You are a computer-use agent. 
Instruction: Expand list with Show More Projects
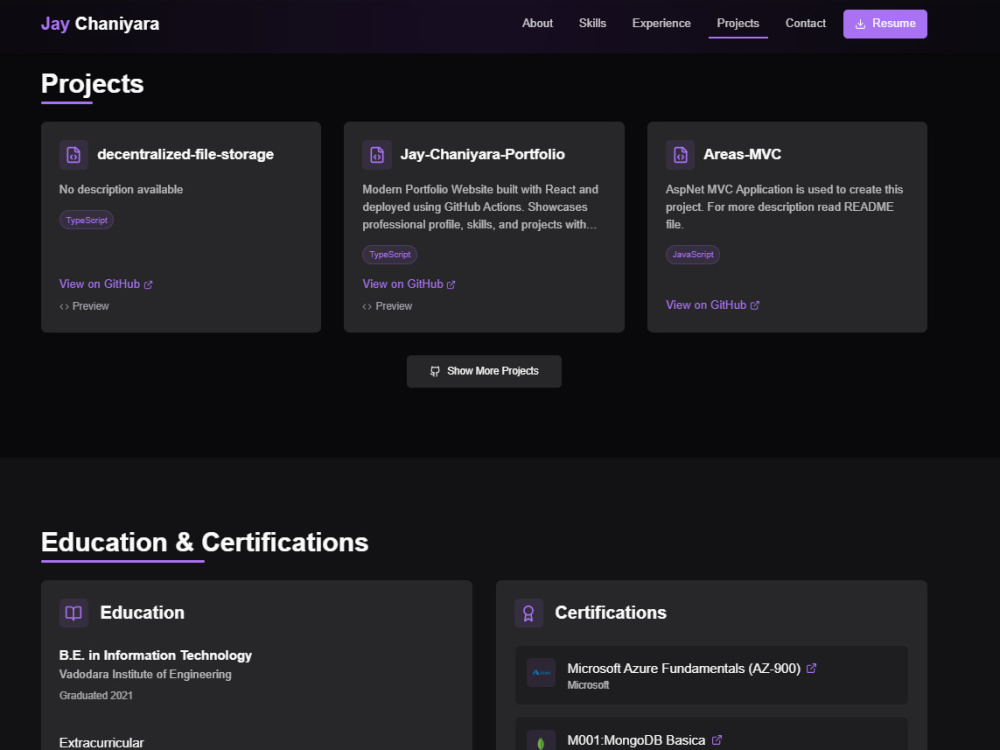click(484, 371)
